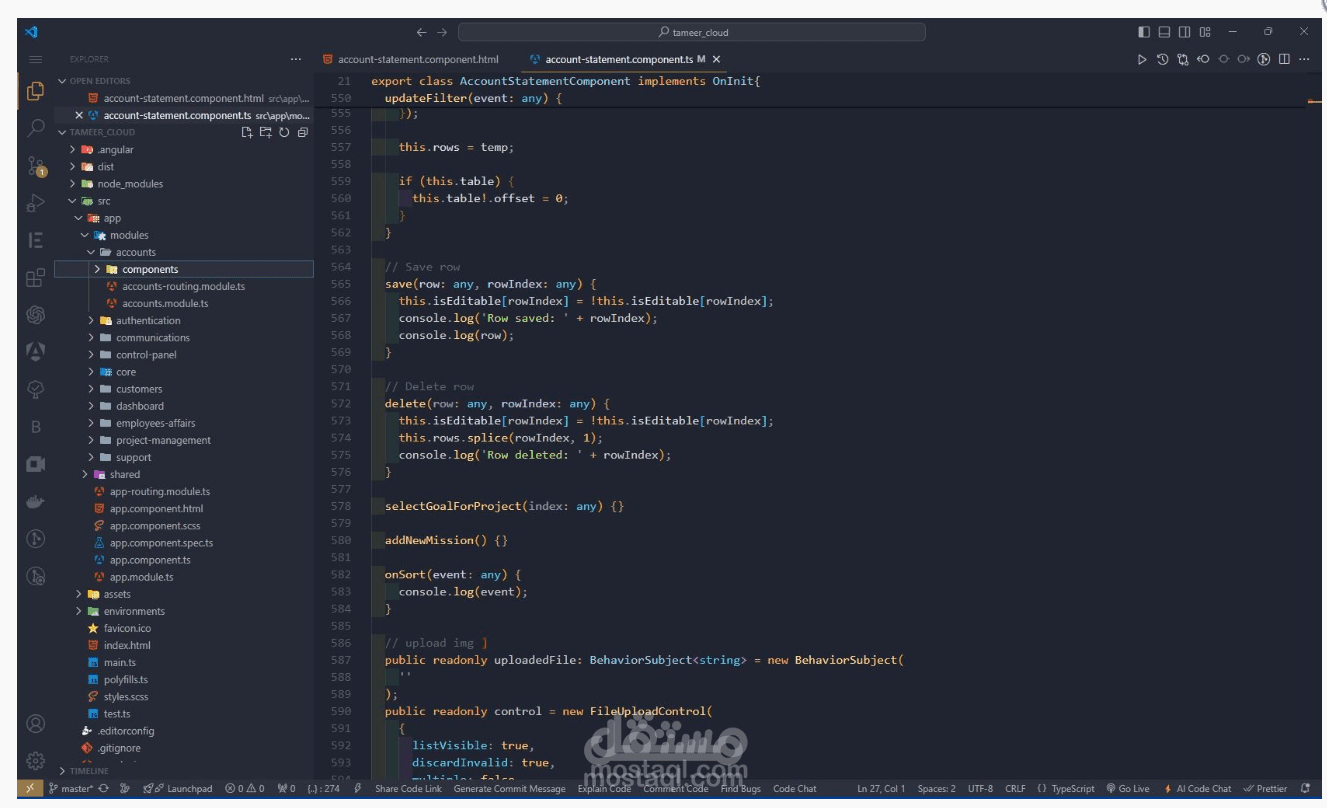Open editor More Actions ellipsis
Viewport: 1327px width, 808px height.
[1304, 59]
